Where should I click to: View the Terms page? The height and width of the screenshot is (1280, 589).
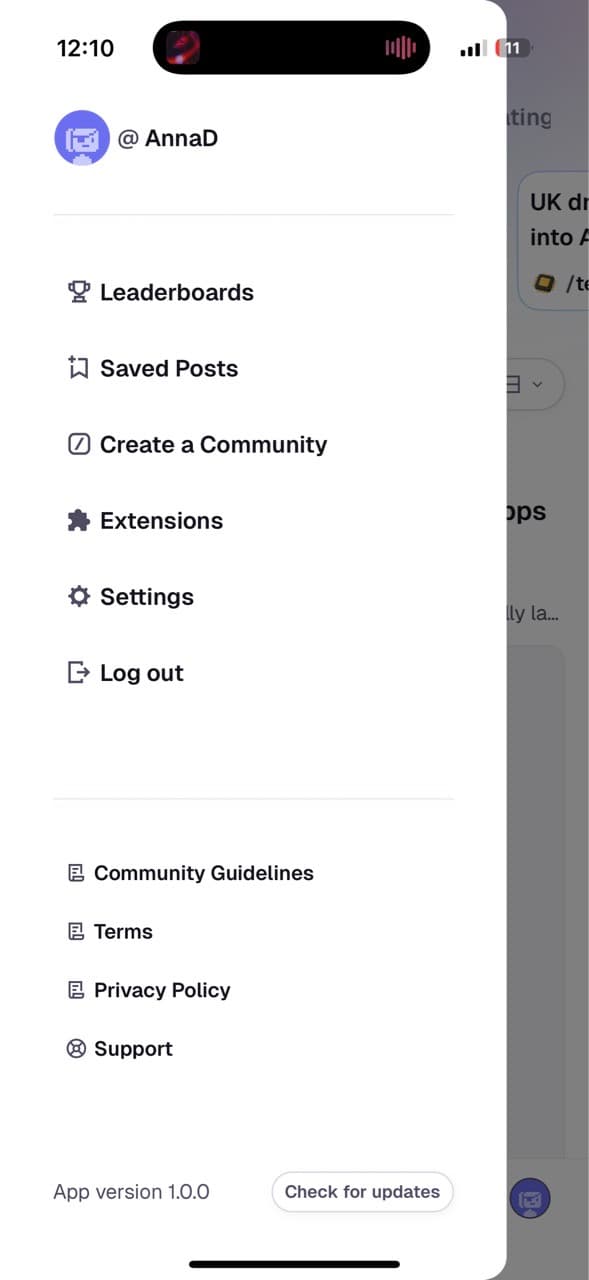click(x=123, y=931)
